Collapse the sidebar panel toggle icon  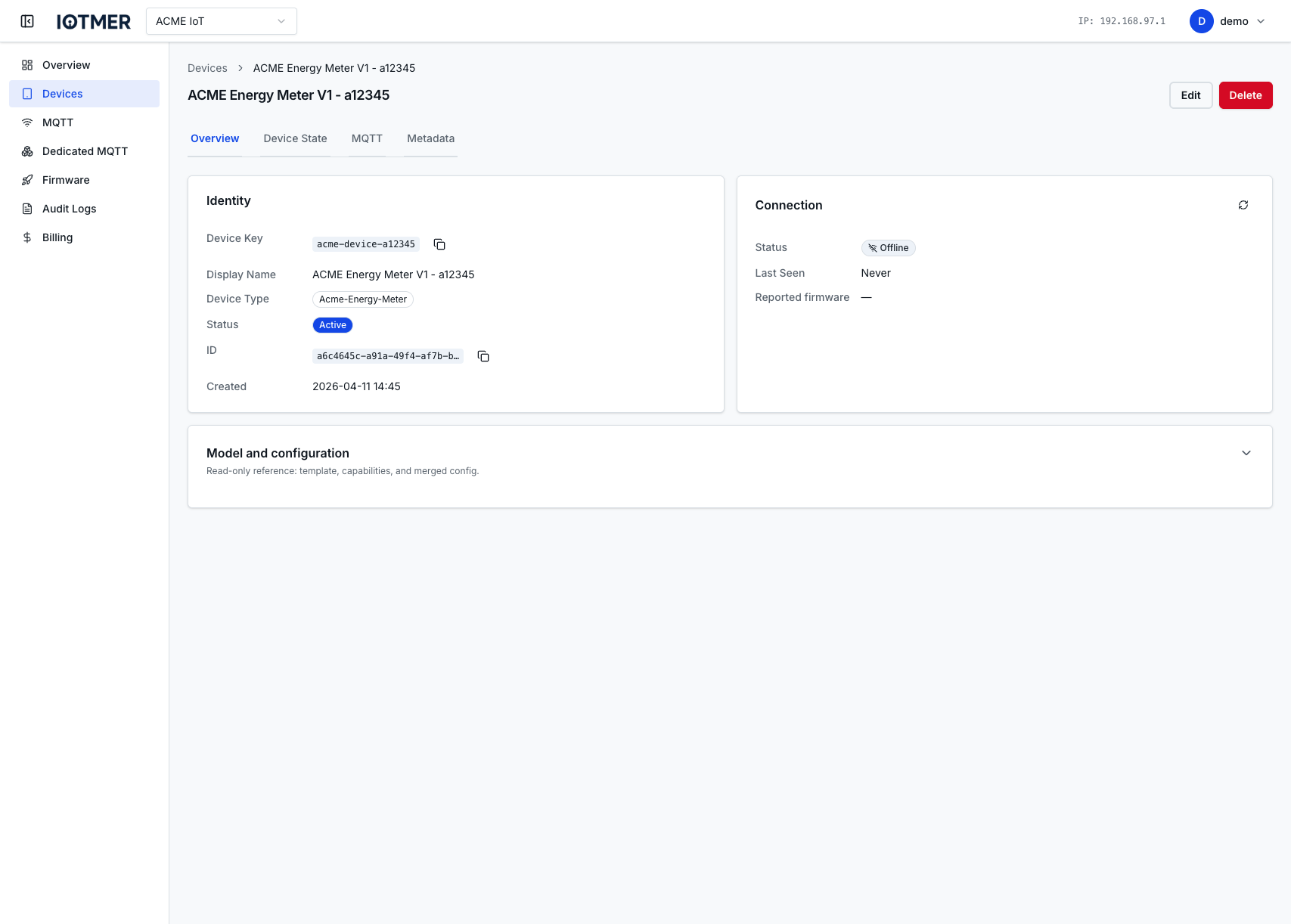click(27, 21)
